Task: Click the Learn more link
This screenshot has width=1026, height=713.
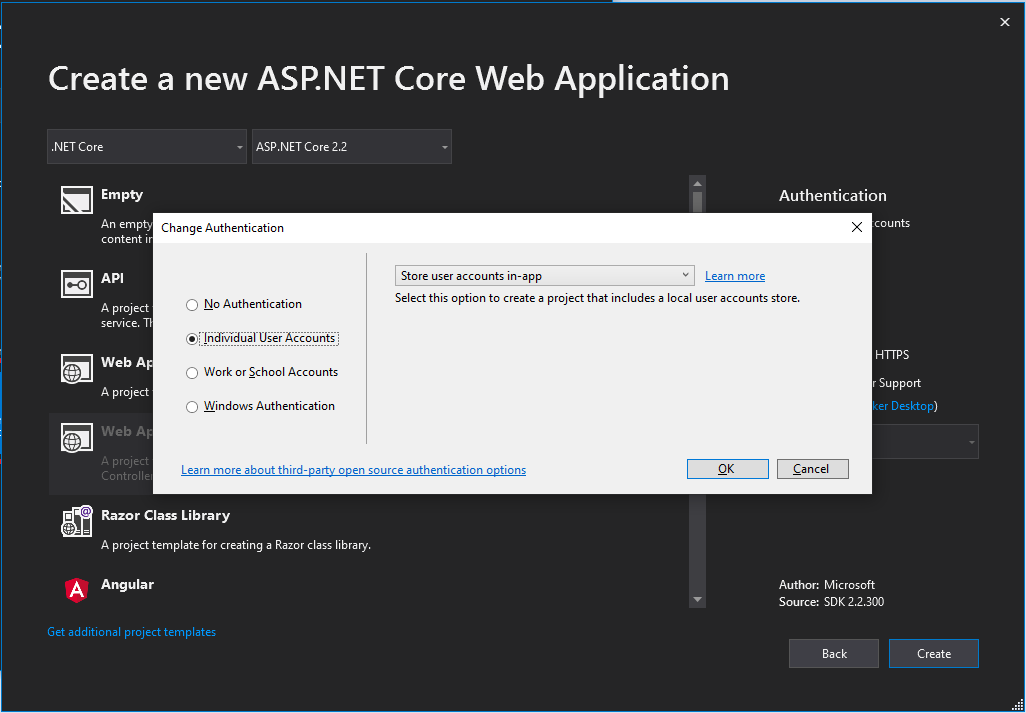Action: [x=735, y=276]
